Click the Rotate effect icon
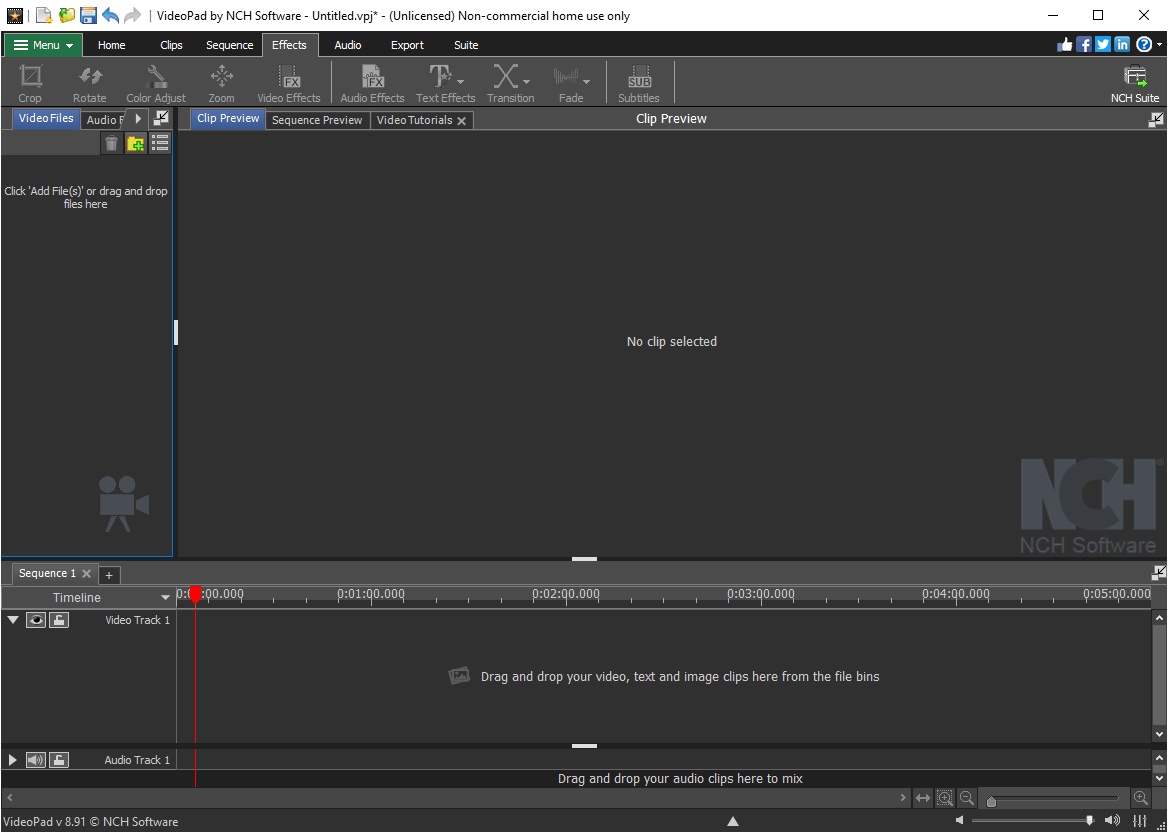Viewport: 1168px width, 833px height. pyautogui.click(x=89, y=83)
